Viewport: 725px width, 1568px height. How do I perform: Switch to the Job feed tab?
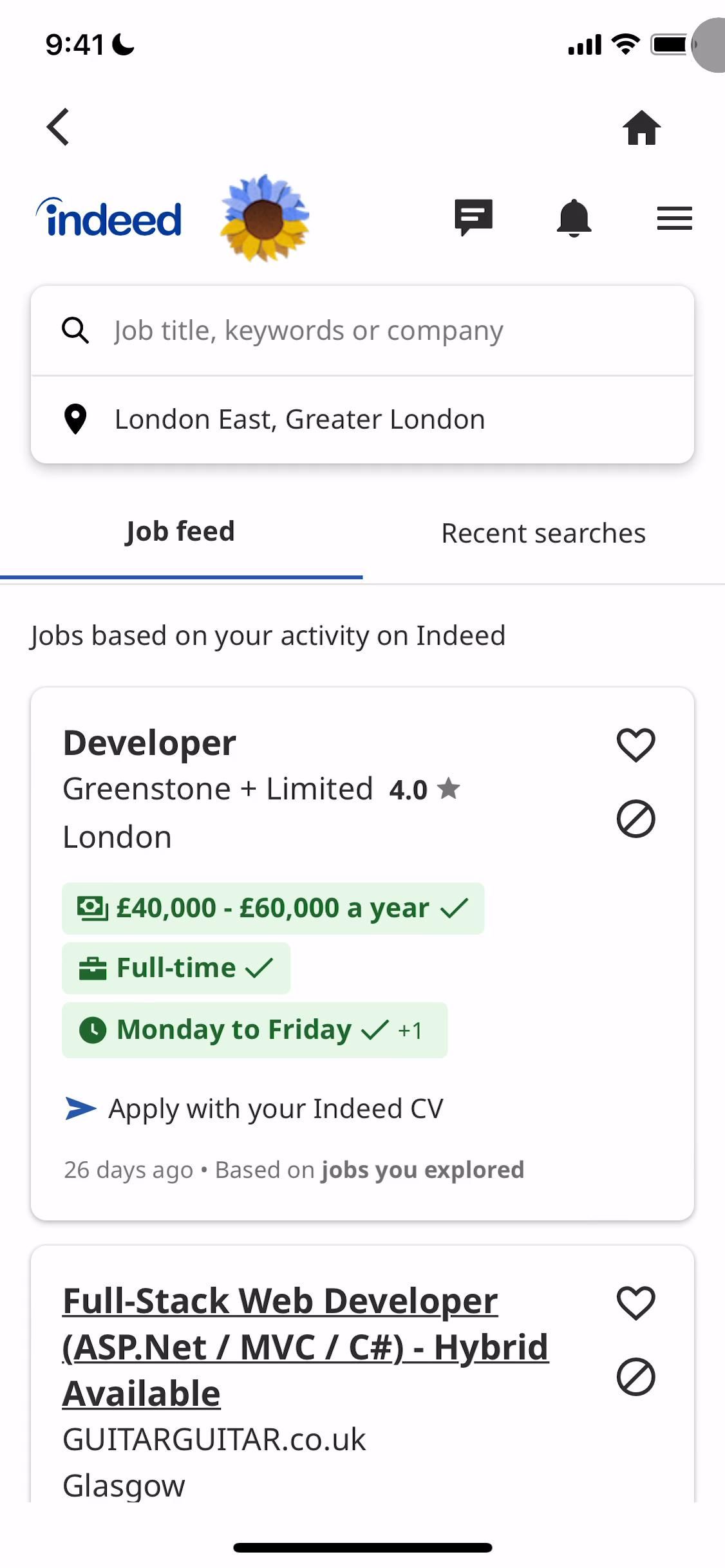pos(180,532)
